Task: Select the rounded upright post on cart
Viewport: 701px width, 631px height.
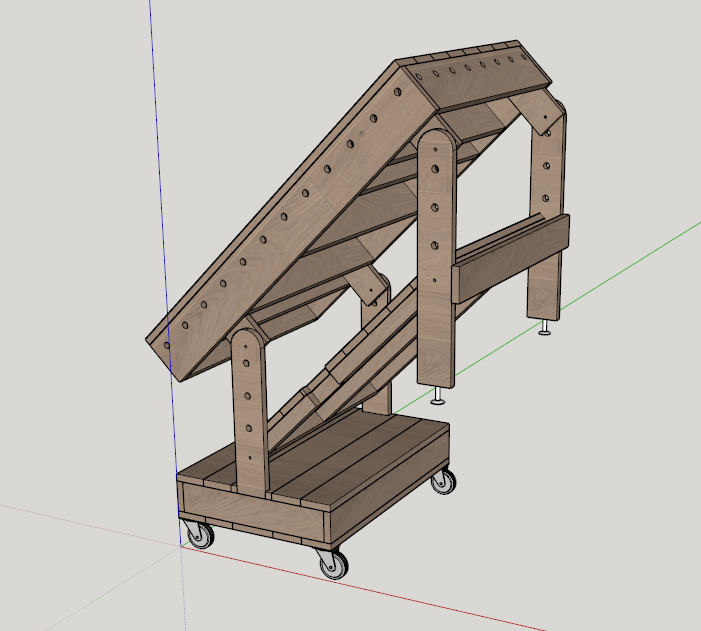Action: [x=250, y=410]
